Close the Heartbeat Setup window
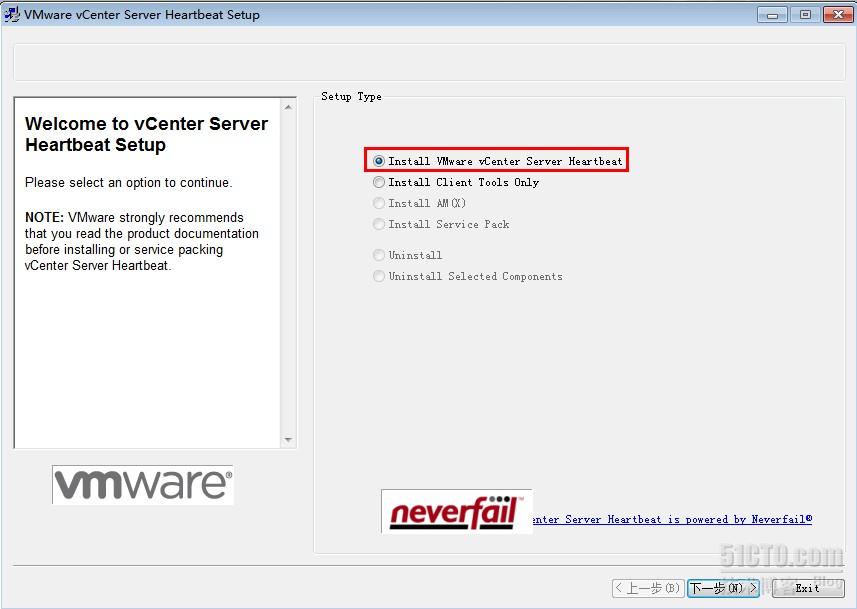The image size is (857, 609). click(838, 15)
